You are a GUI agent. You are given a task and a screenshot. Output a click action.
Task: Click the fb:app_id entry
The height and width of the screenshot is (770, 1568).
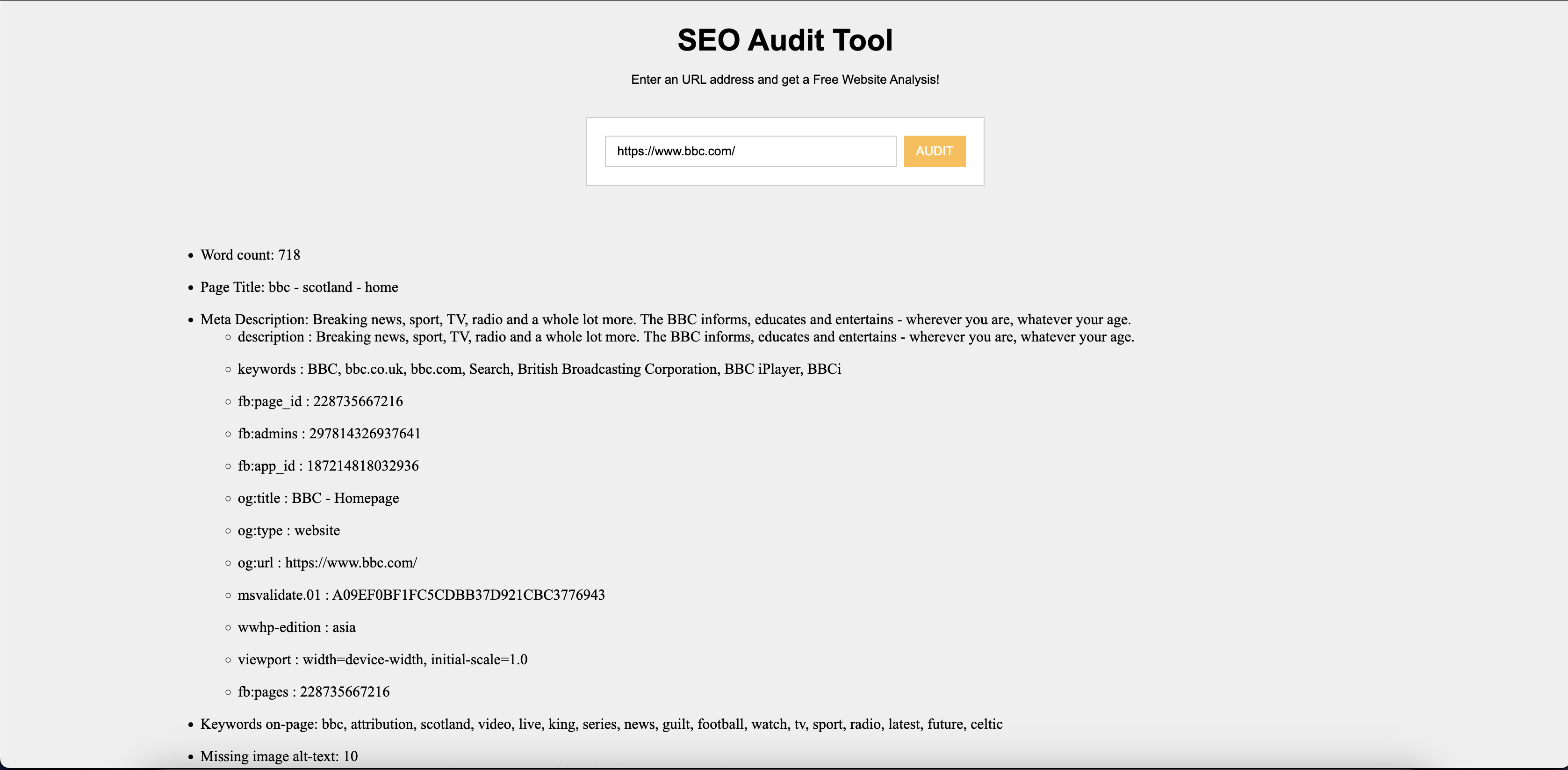pos(328,466)
